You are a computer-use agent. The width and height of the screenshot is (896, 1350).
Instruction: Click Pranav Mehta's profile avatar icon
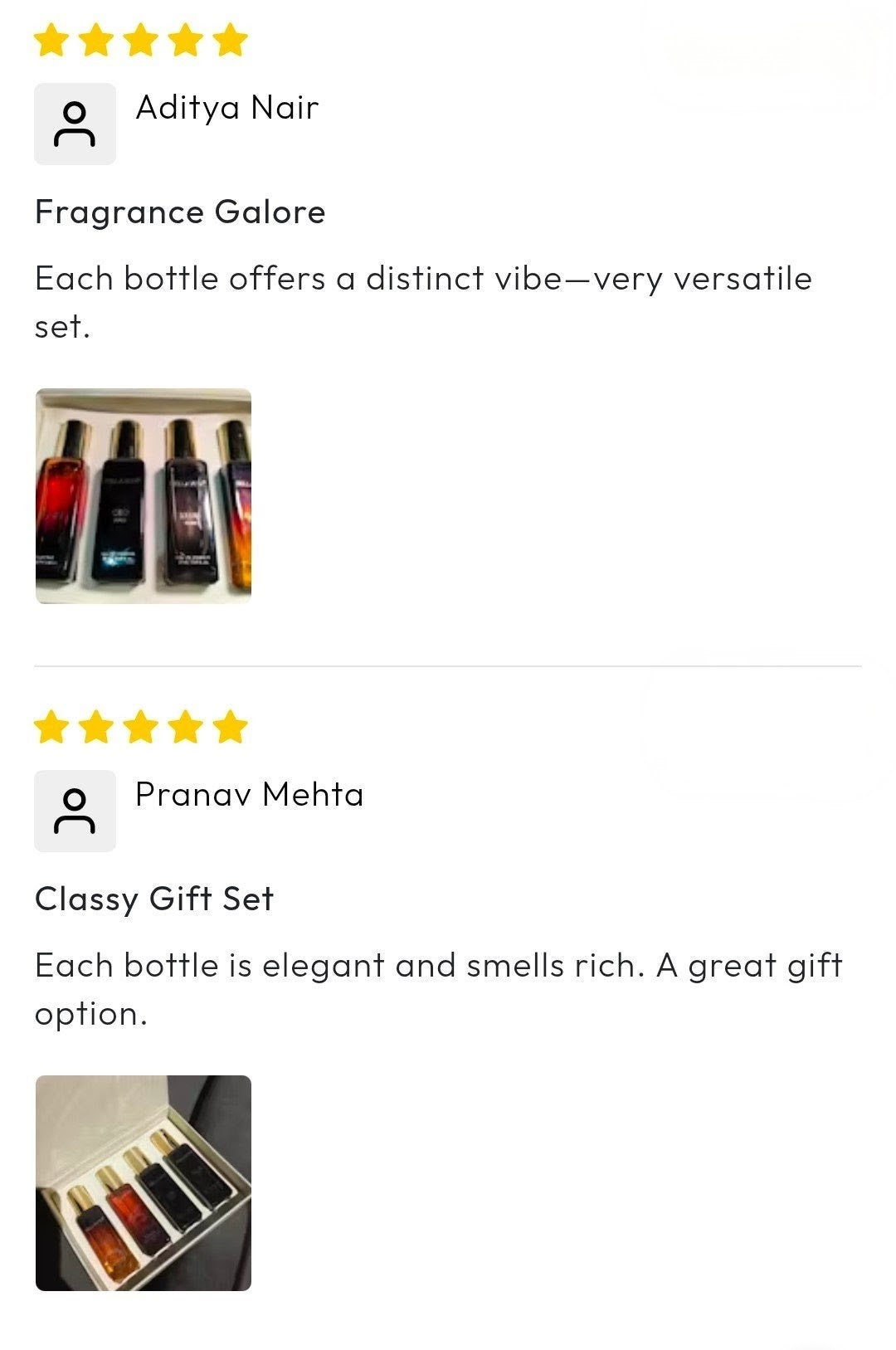[x=75, y=811]
